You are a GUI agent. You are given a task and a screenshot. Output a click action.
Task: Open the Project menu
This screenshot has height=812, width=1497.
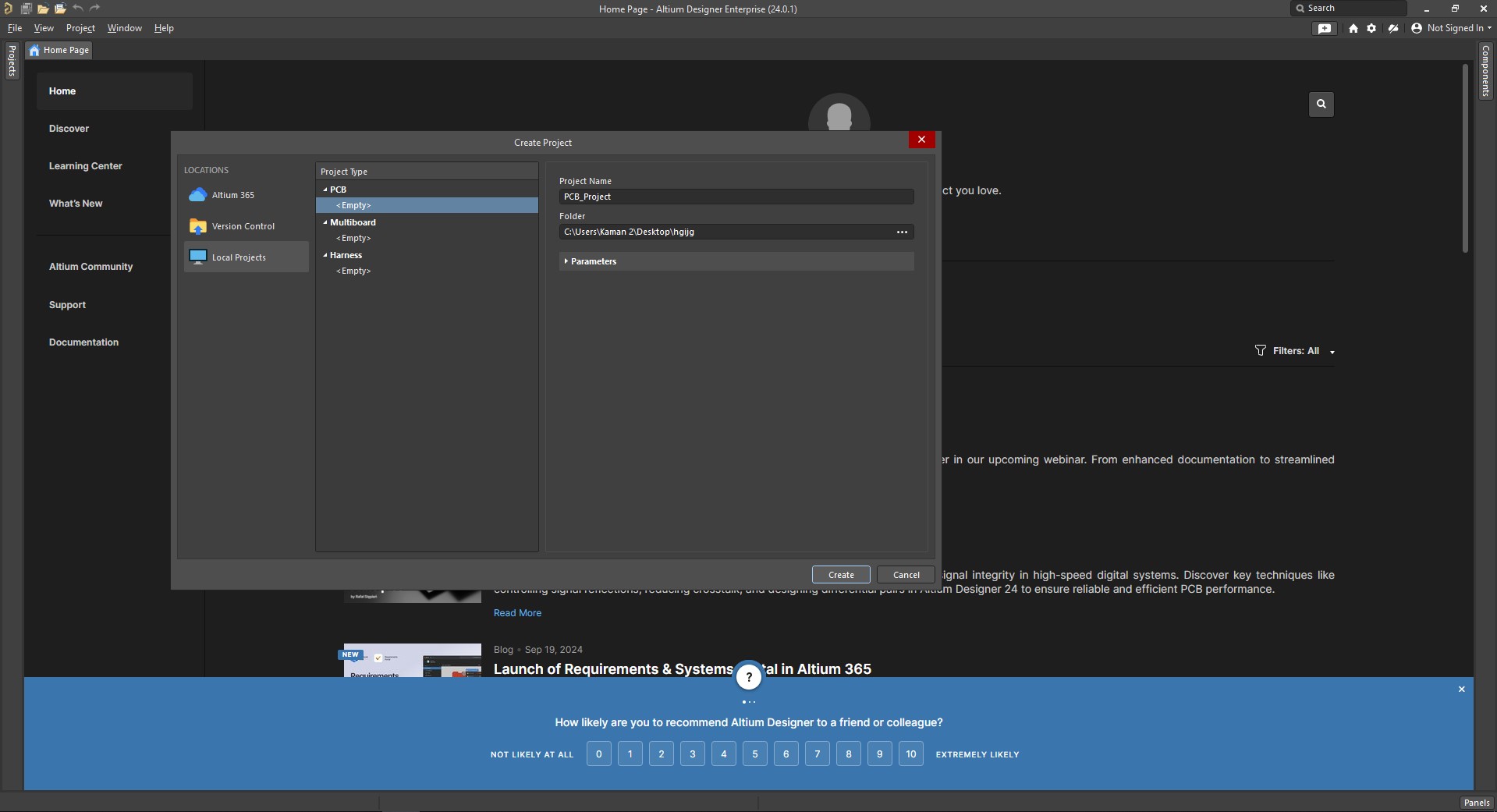click(80, 28)
